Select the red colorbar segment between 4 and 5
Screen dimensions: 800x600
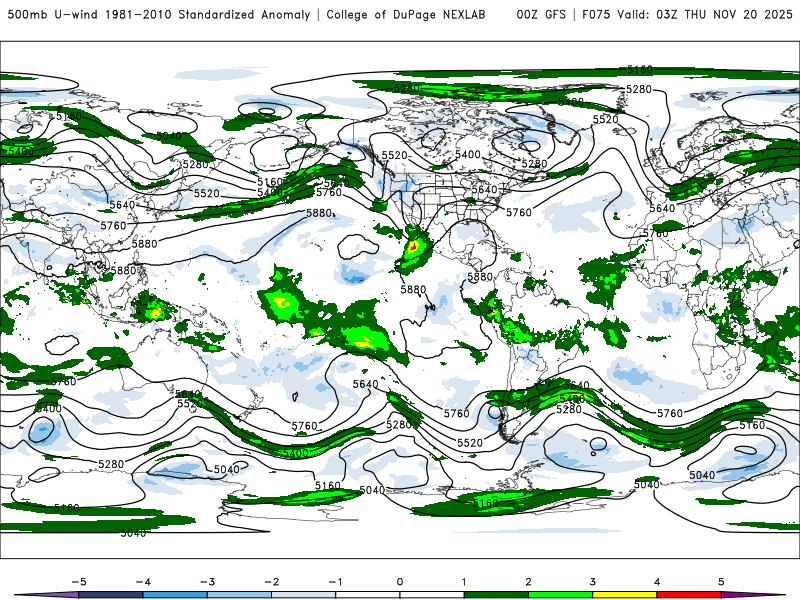[689, 595]
